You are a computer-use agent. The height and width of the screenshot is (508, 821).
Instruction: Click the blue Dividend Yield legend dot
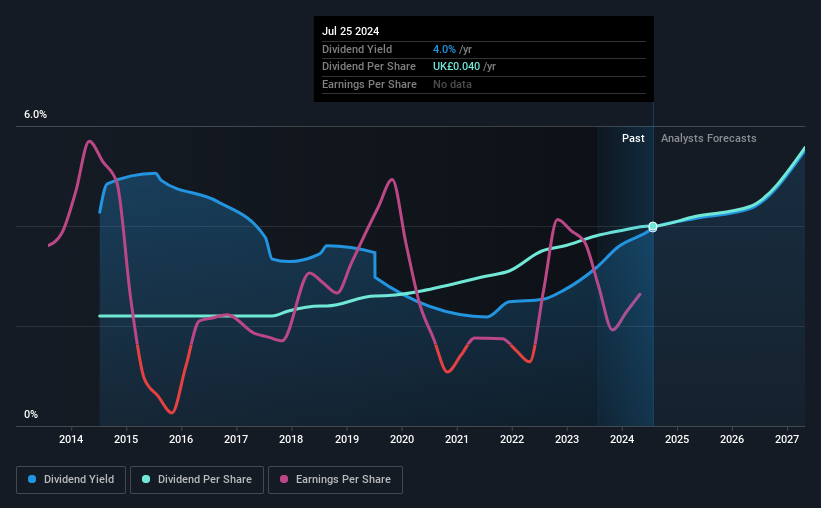(x=32, y=479)
